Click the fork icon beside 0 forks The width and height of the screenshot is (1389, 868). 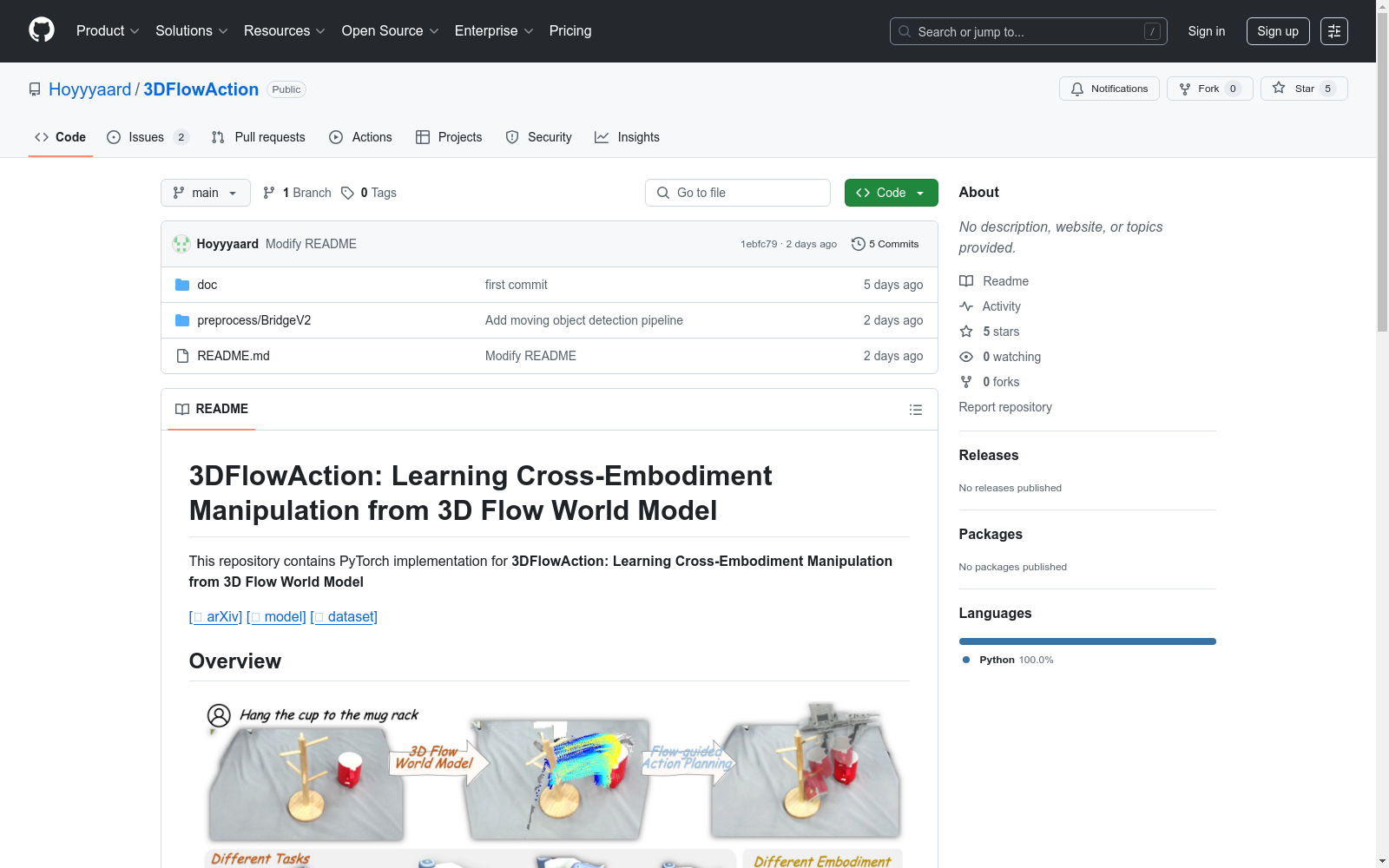pos(966,382)
